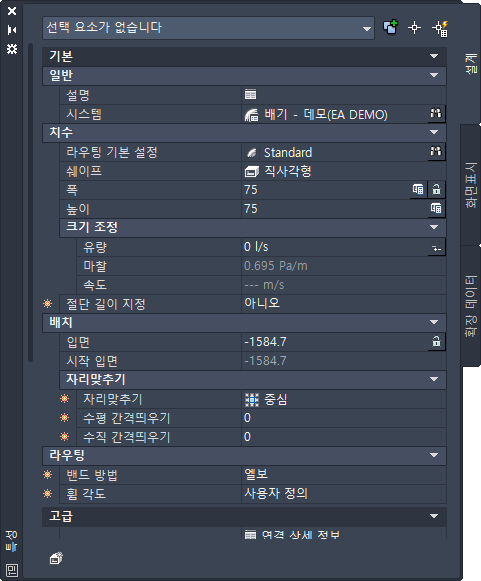Toggle the lock icon on 입면 value
Viewport: 481px width, 581px height.
[436, 341]
